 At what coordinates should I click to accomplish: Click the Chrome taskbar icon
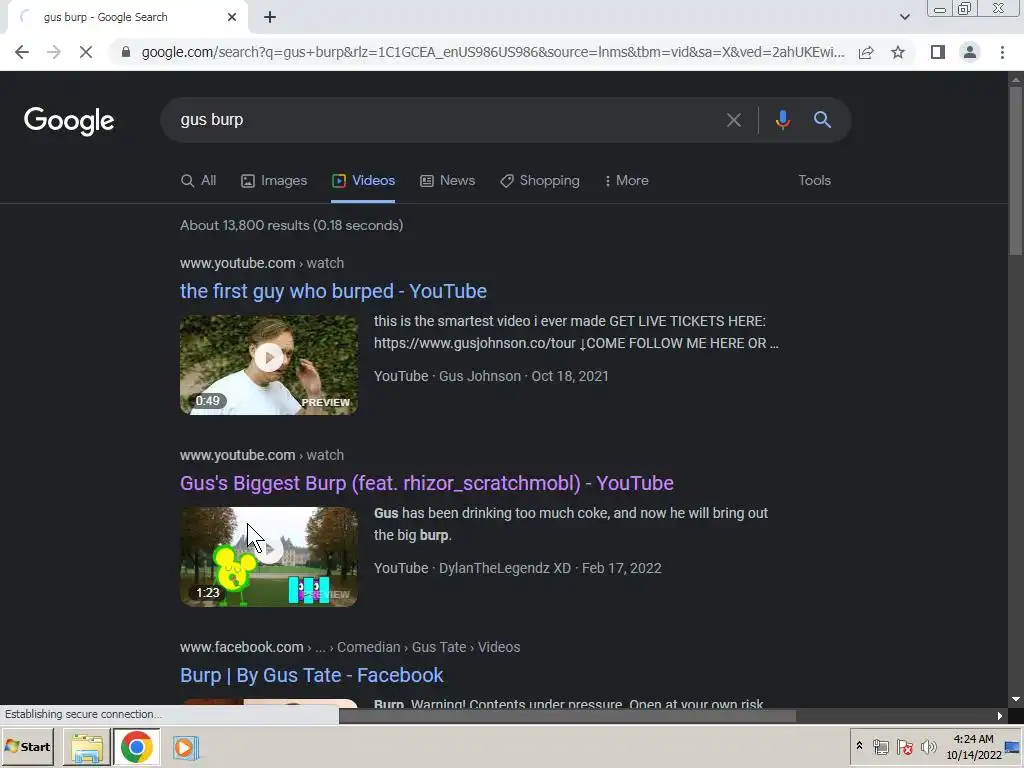click(x=136, y=748)
